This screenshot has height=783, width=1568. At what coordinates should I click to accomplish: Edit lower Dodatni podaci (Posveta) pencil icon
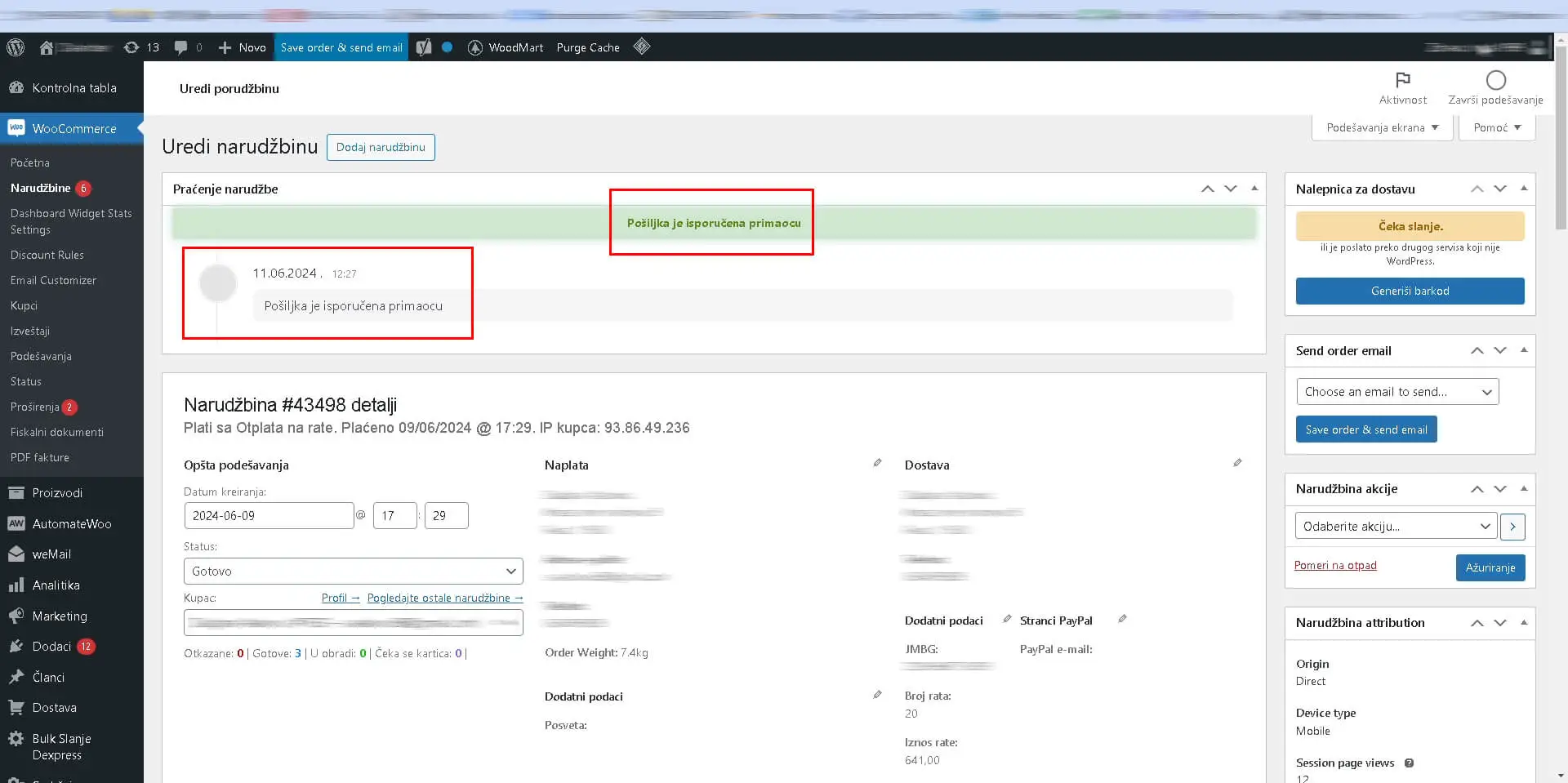[x=877, y=695]
